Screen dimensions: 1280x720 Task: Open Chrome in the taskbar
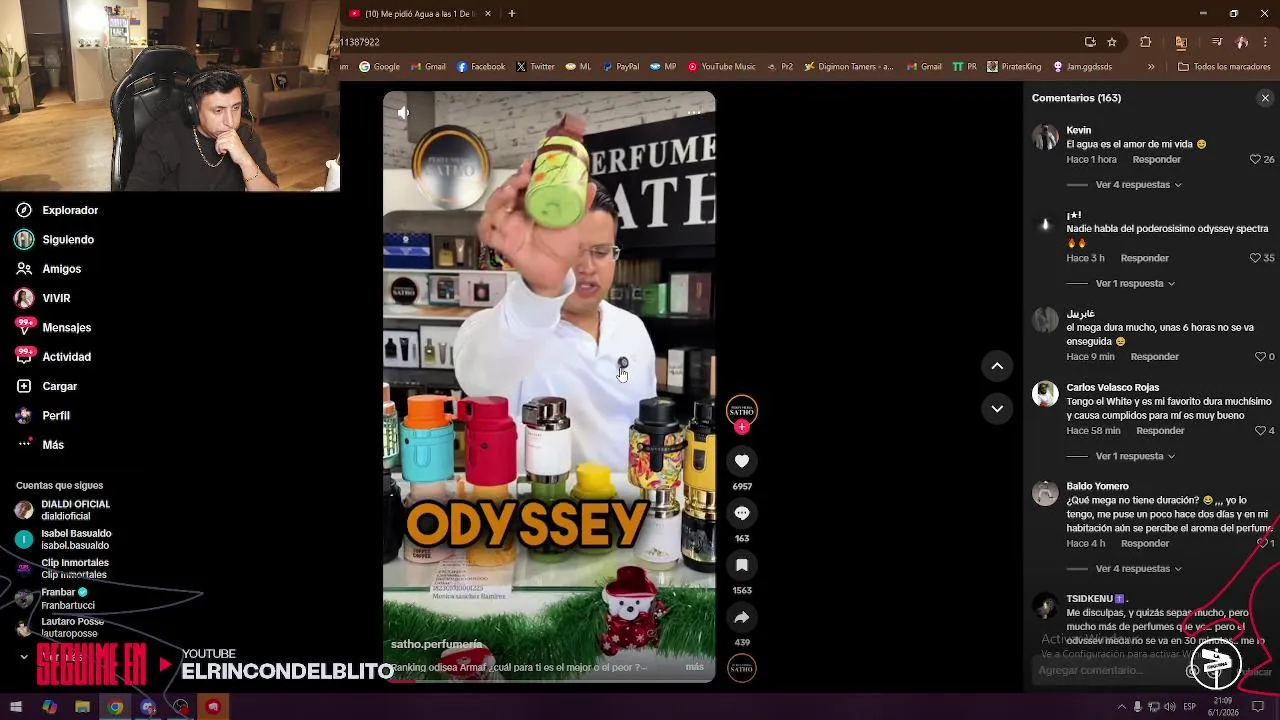(115, 707)
